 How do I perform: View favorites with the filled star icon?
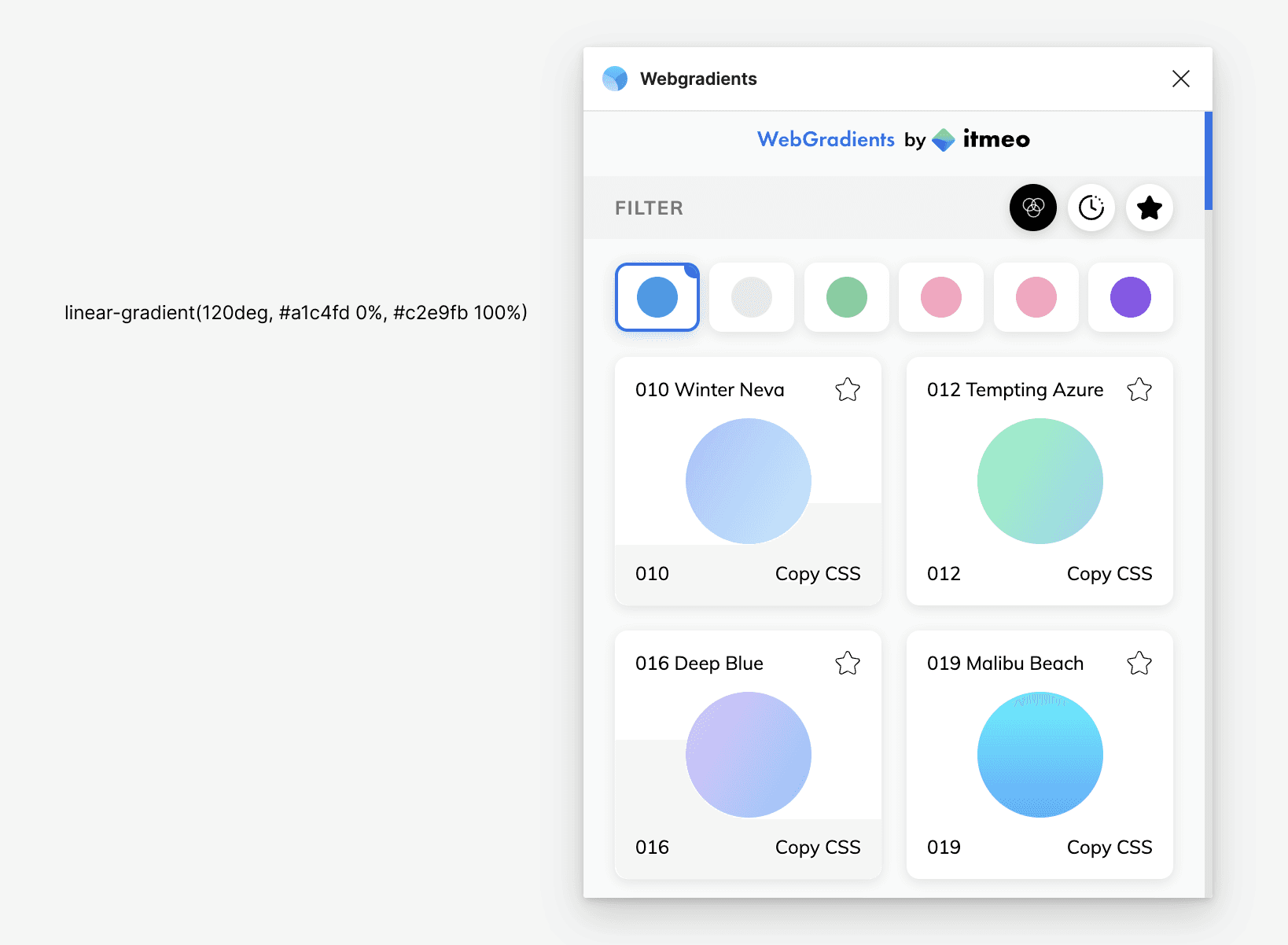click(x=1149, y=208)
